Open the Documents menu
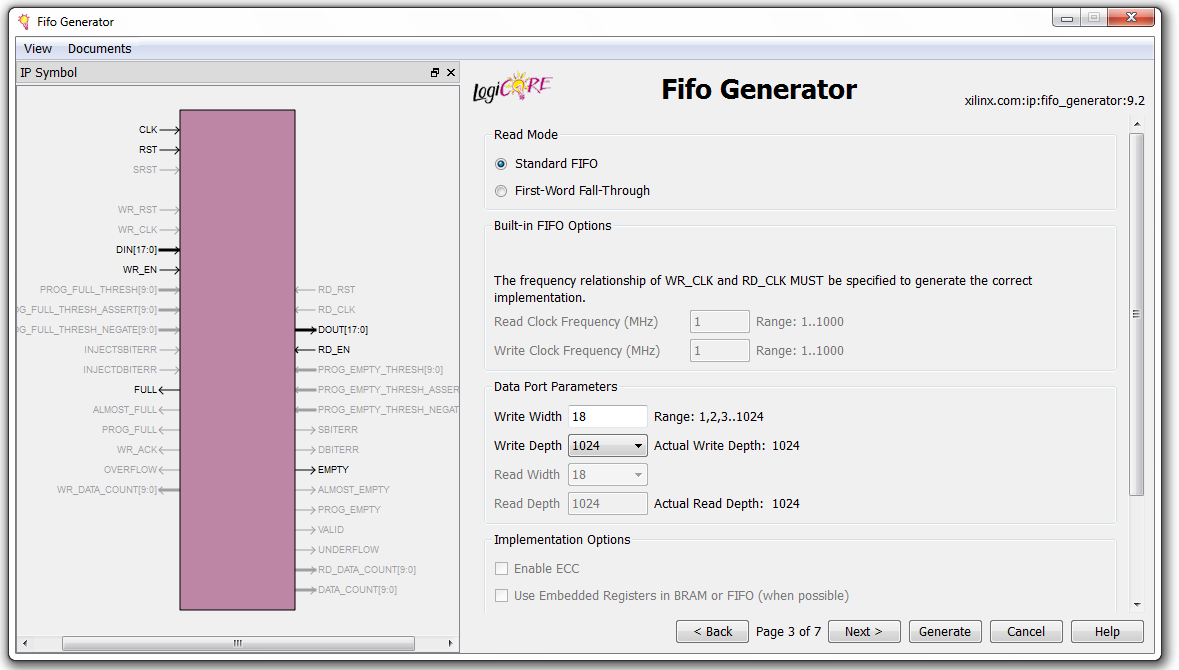The width and height of the screenshot is (1179, 670). click(x=99, y=49)
